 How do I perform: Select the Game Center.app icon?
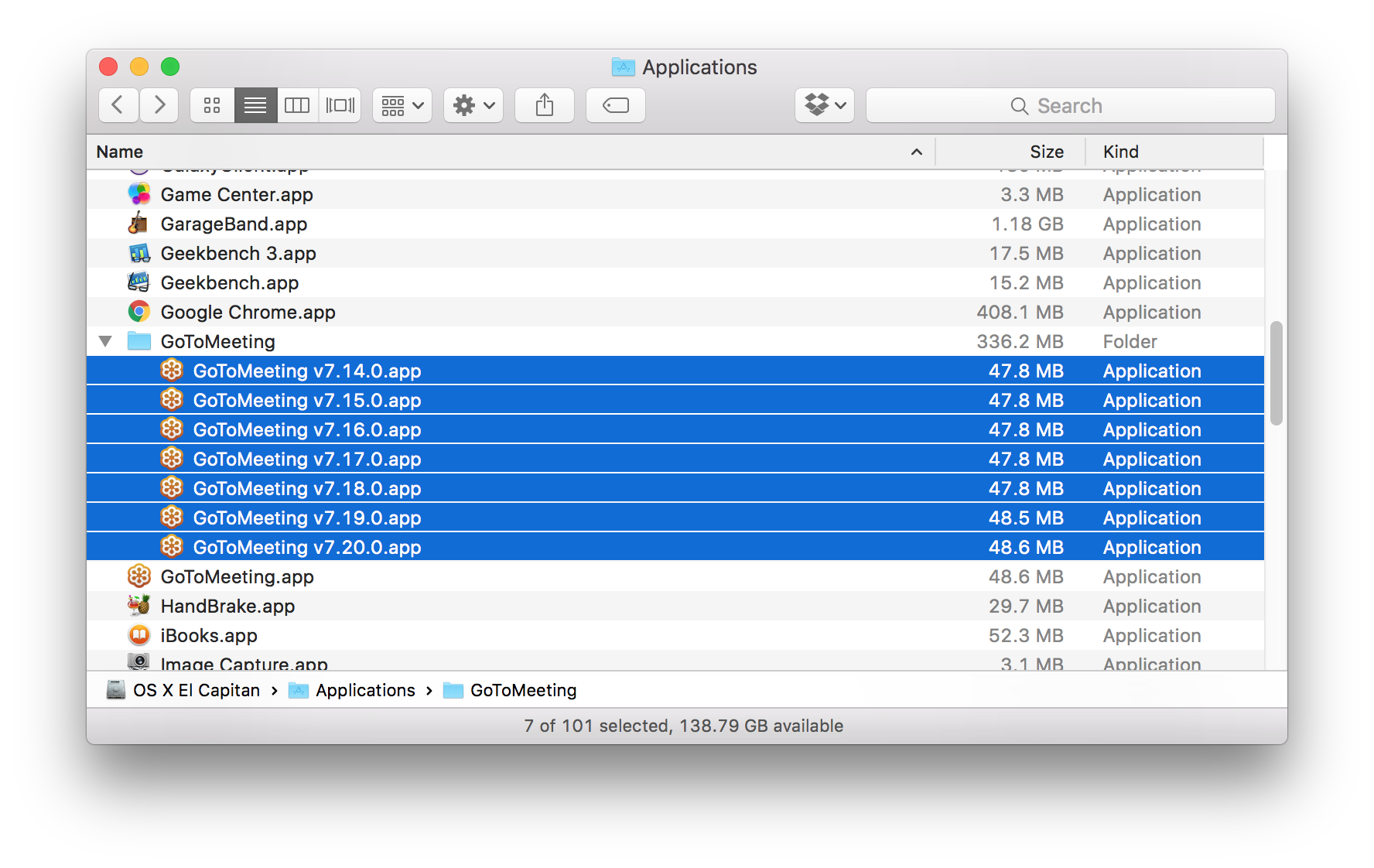pos(139,194)
